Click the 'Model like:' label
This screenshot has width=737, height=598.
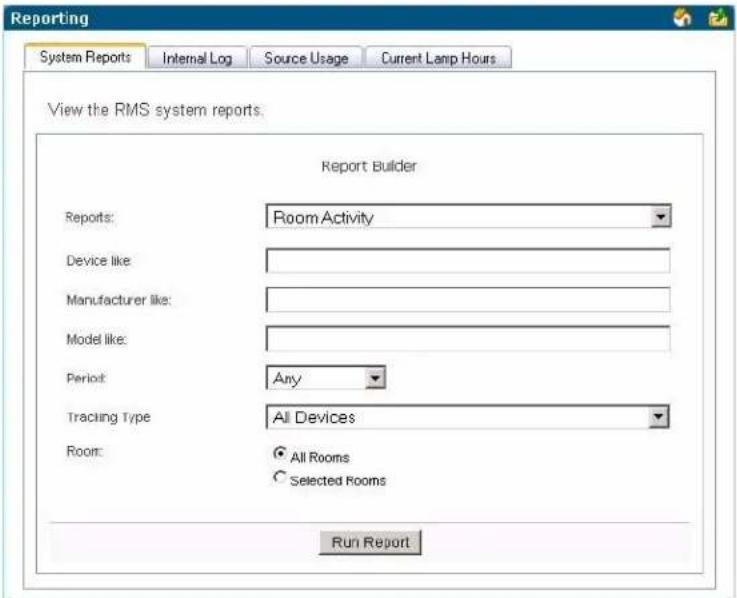96,339
